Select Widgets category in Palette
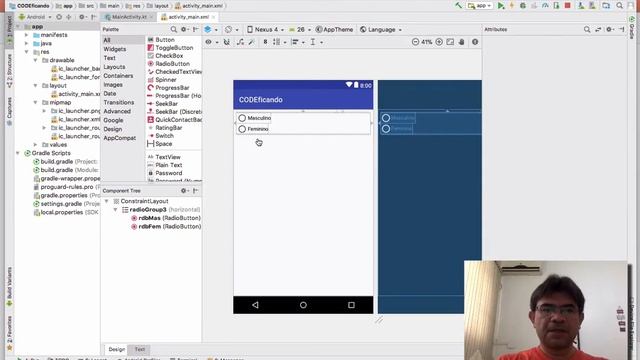 (115, 49)
